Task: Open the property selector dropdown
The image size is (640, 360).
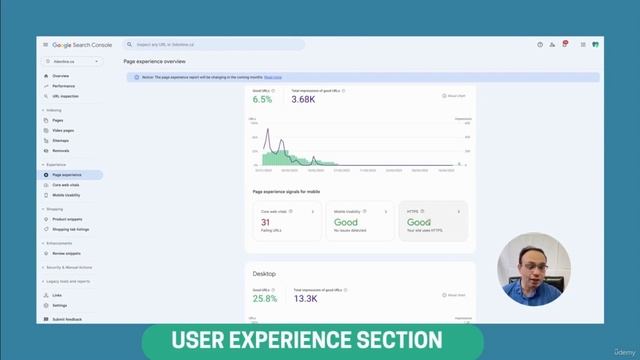Action: pyautogui.click(x=72, y=62)
